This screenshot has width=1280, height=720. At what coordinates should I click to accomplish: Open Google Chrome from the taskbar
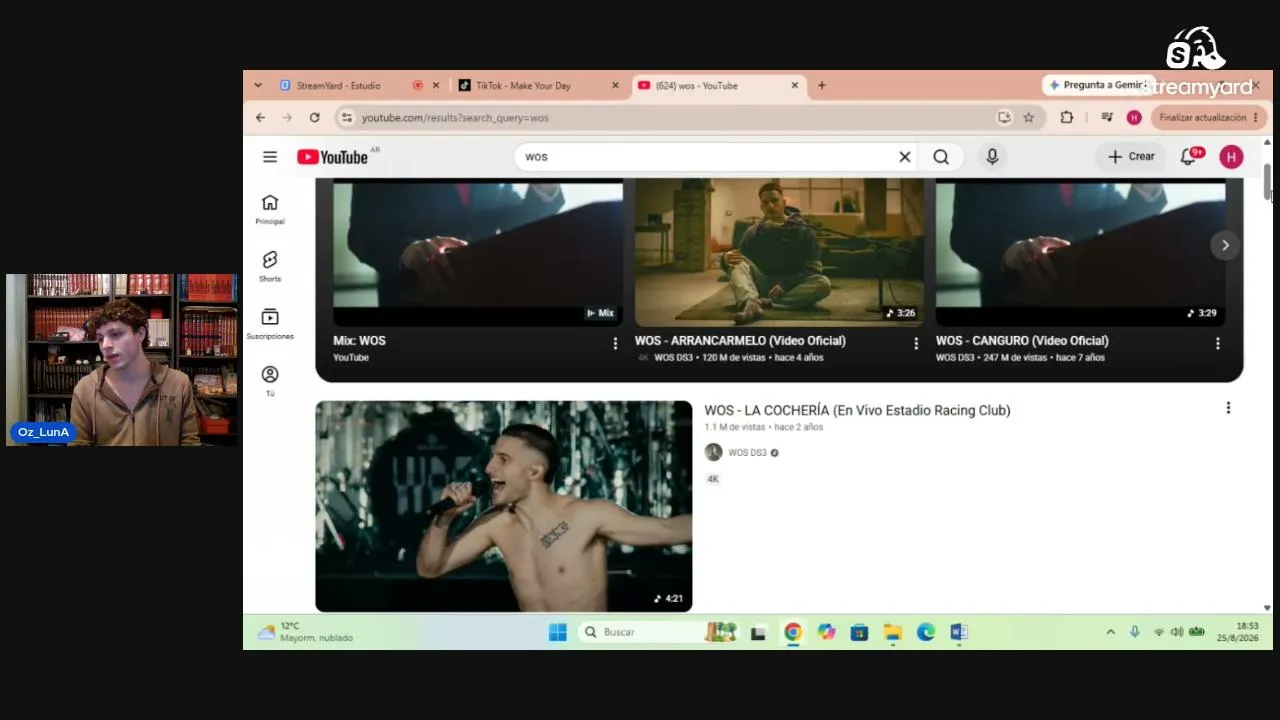793,632
